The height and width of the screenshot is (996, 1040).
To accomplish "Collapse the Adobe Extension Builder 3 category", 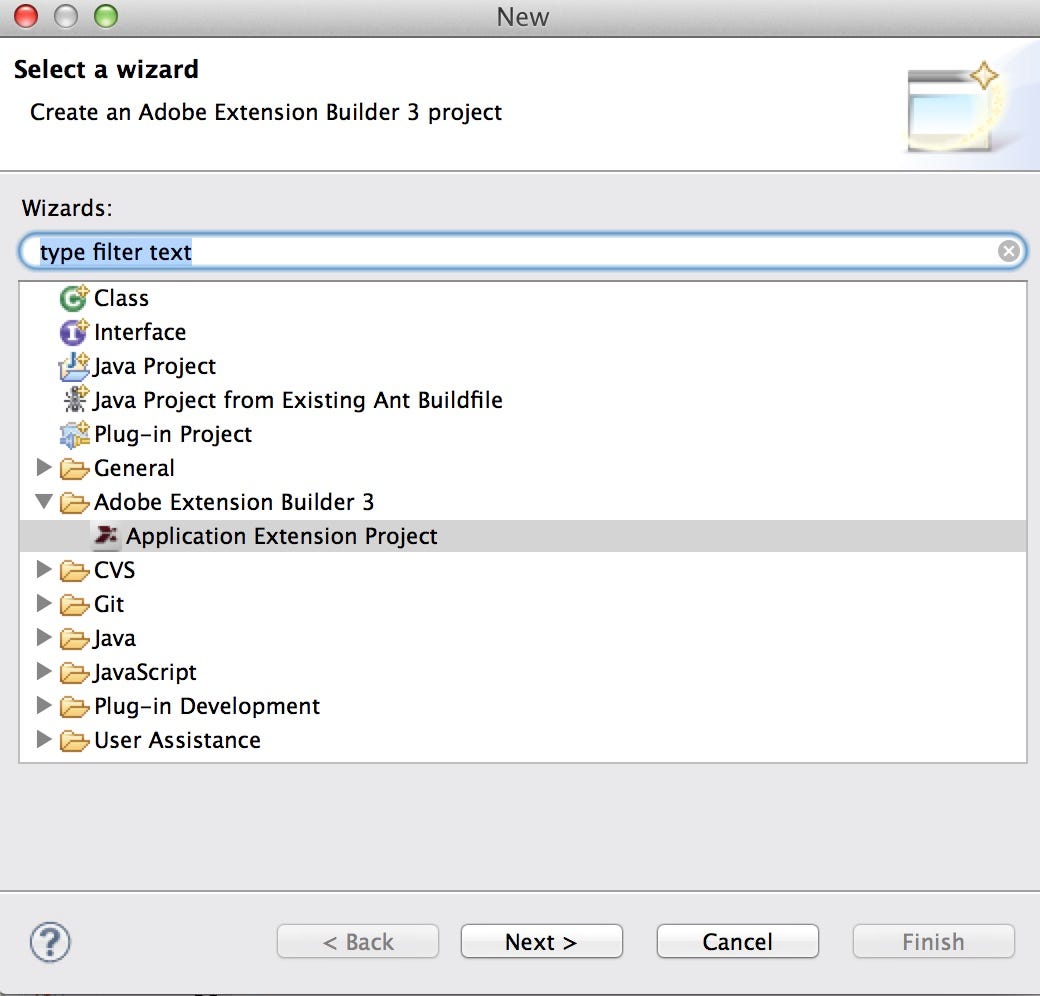I will point(44,501).
